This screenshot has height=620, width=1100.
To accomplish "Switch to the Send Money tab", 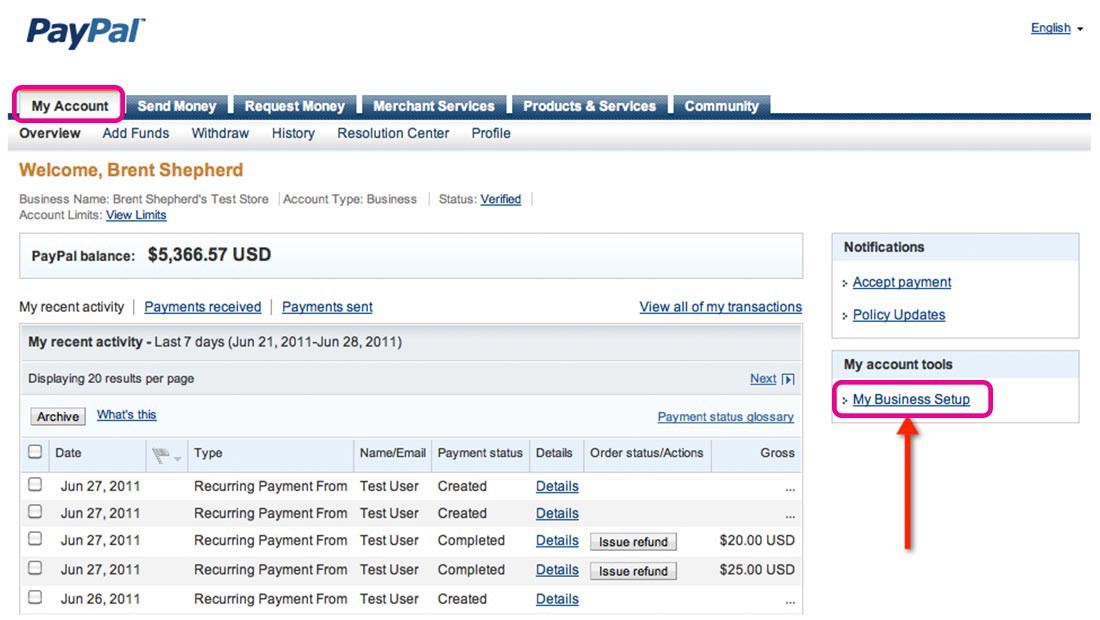I will tap(176, 106).
